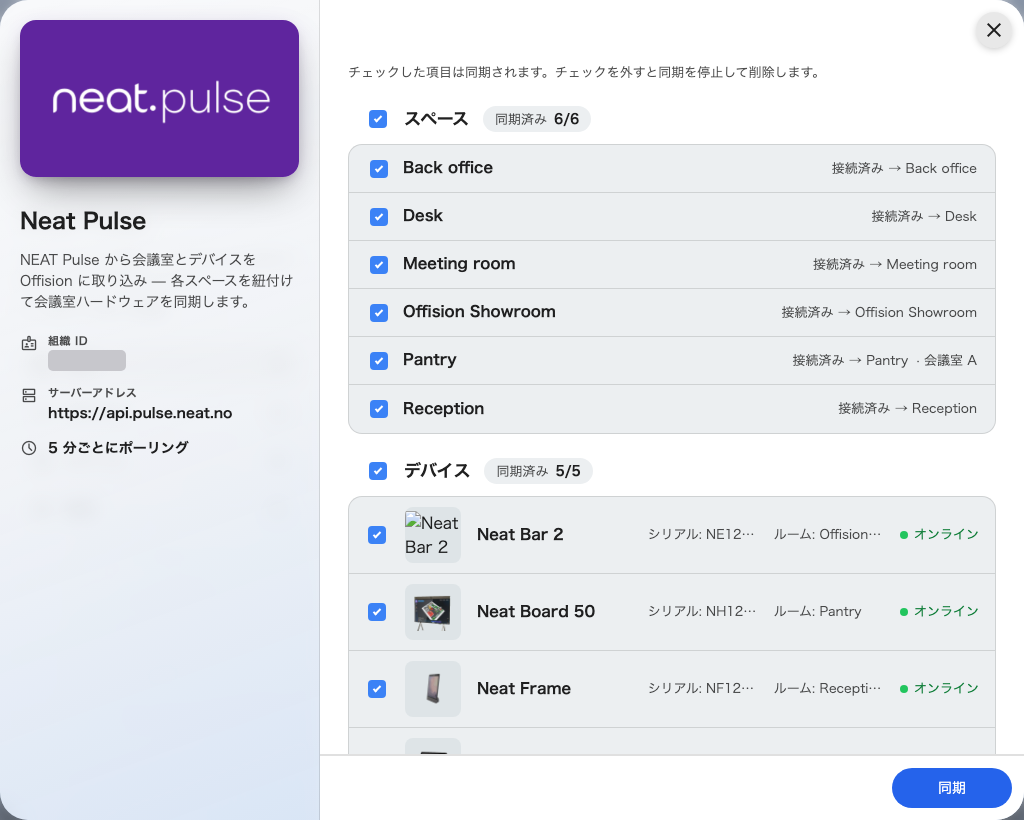Screen dimensions: 1024x820
Task: Toggle the Meeting room checkbox
Action: tap(379, 264)
